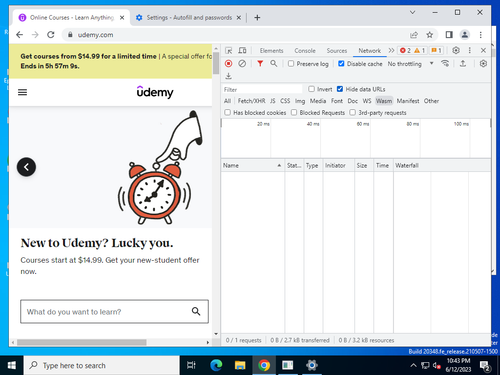Select Online Courses browser tab
Viewport: 500px width, 375px height.
72,18
